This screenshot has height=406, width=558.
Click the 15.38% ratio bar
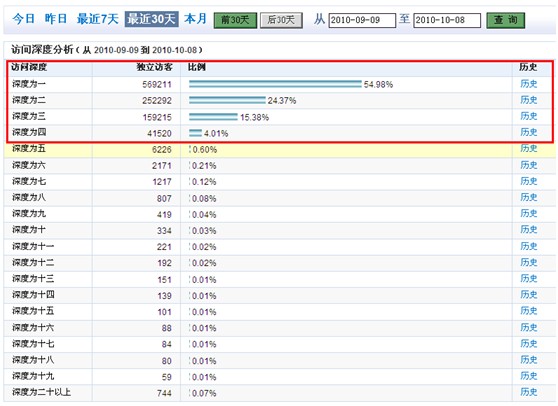pos(213,117)
